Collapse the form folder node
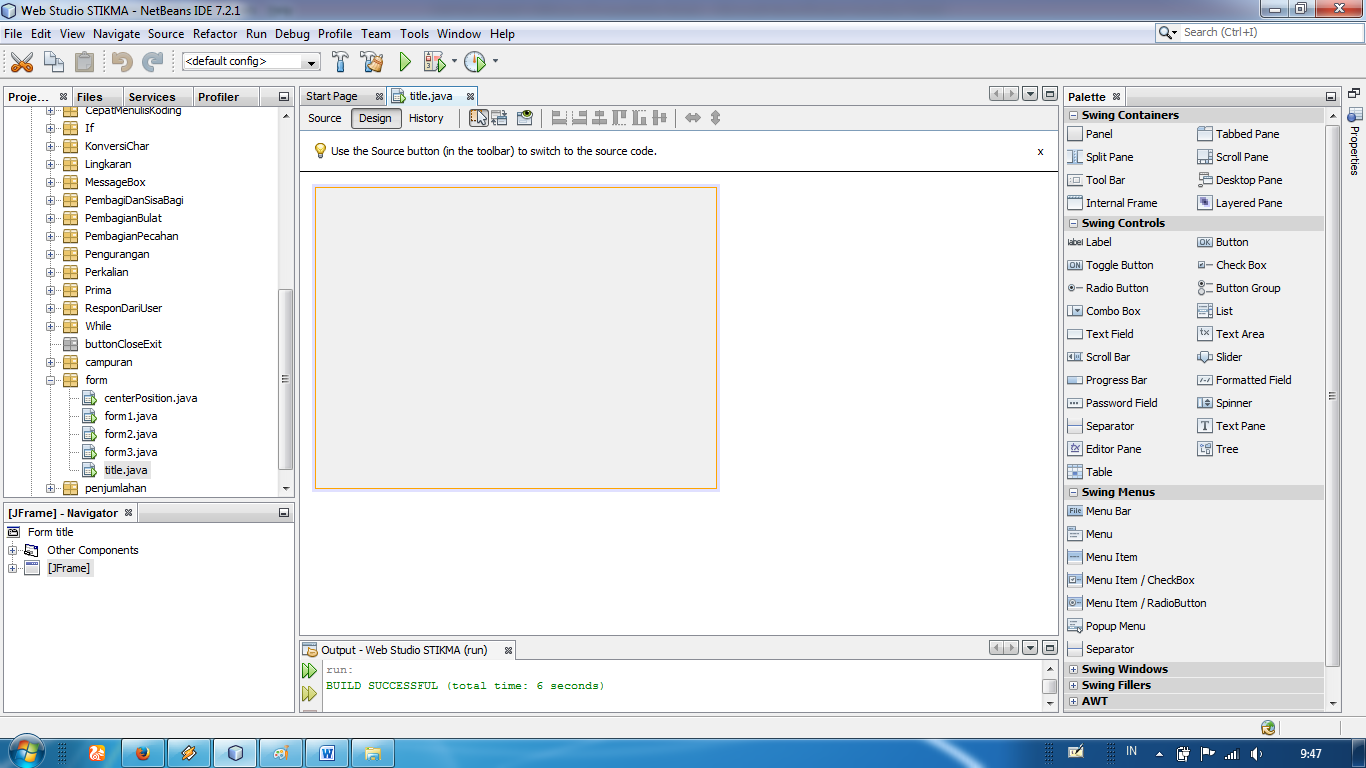 [x=52, y=380]
